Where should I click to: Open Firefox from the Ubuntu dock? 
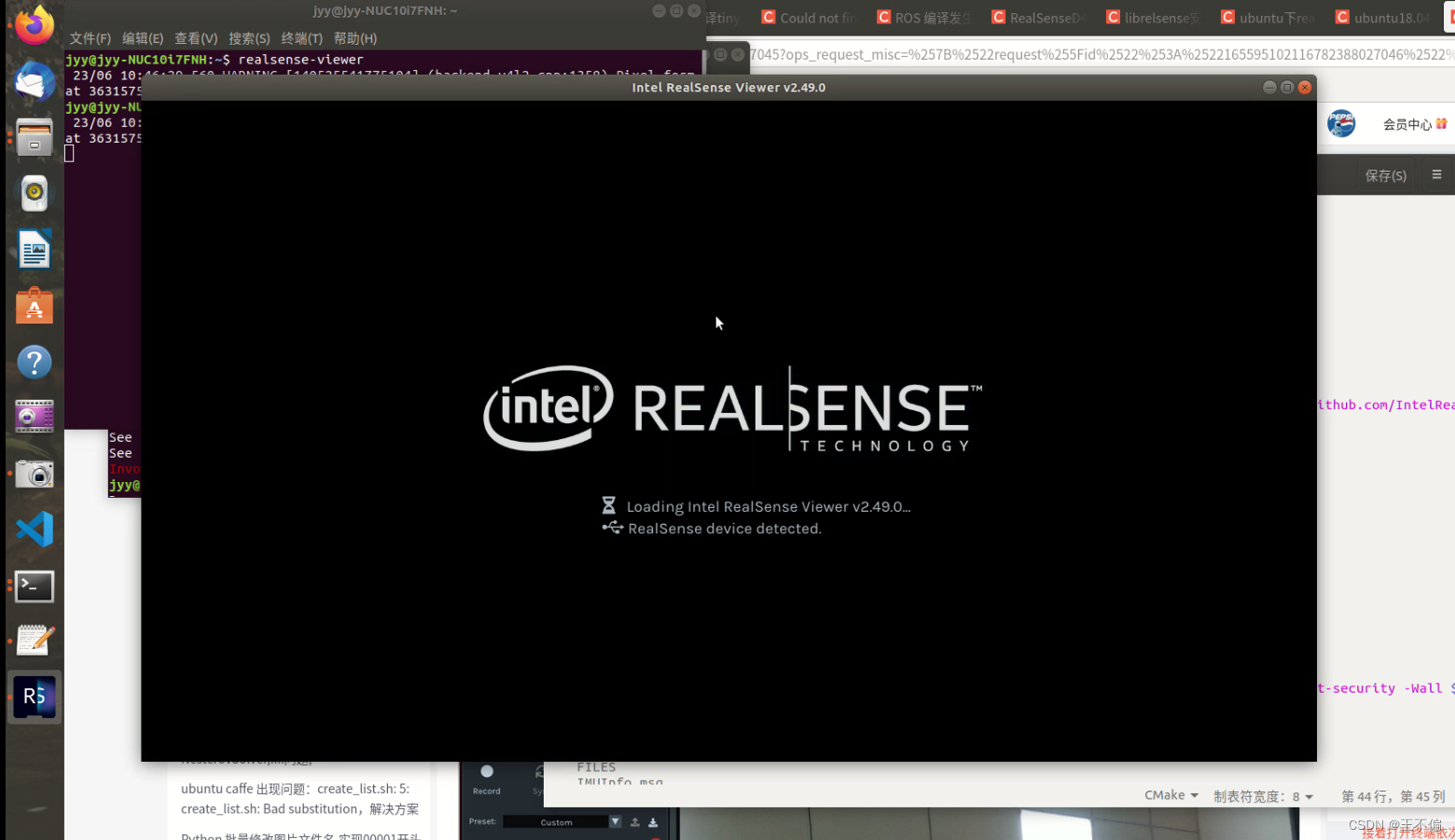pos(35,24)
